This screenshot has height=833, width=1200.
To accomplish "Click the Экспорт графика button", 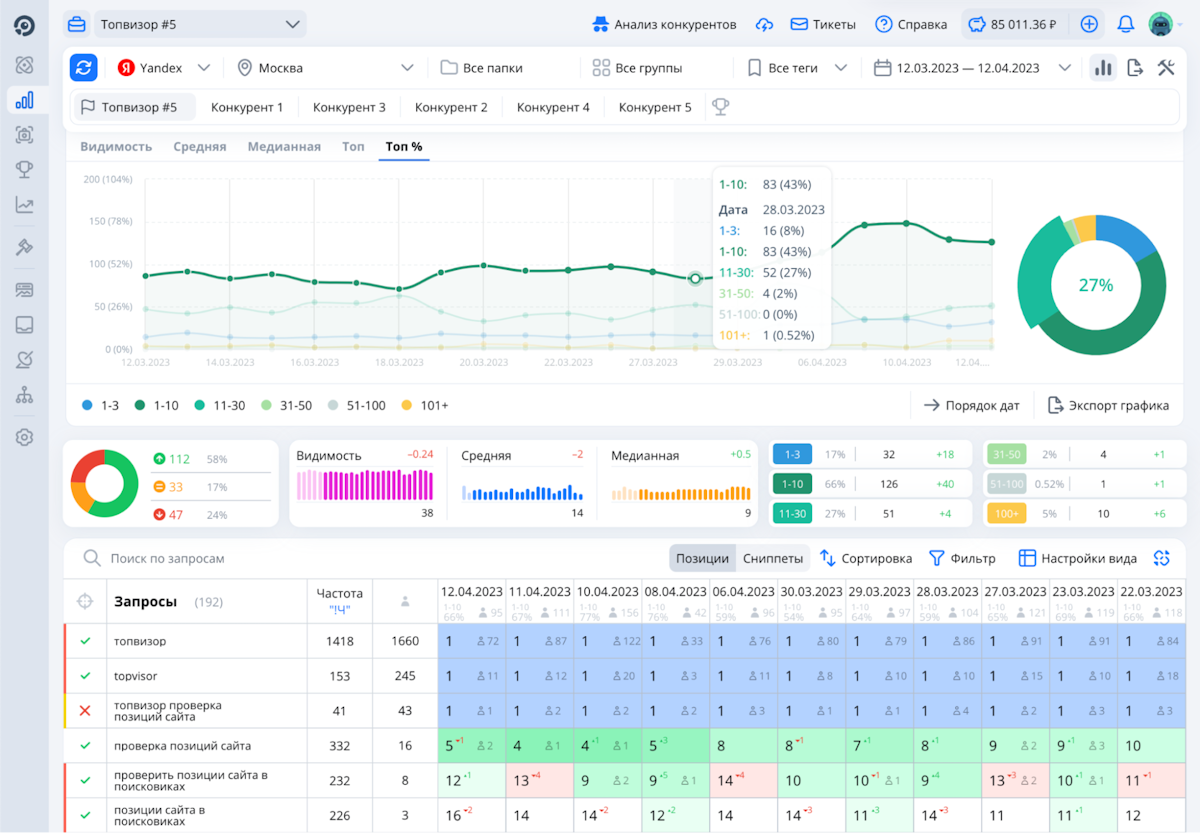I will click(1108, 405).
